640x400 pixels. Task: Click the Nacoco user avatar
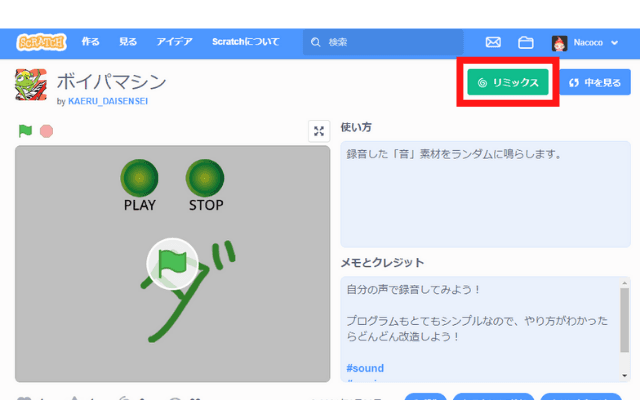pyautogui.click(x=559, y=43)
